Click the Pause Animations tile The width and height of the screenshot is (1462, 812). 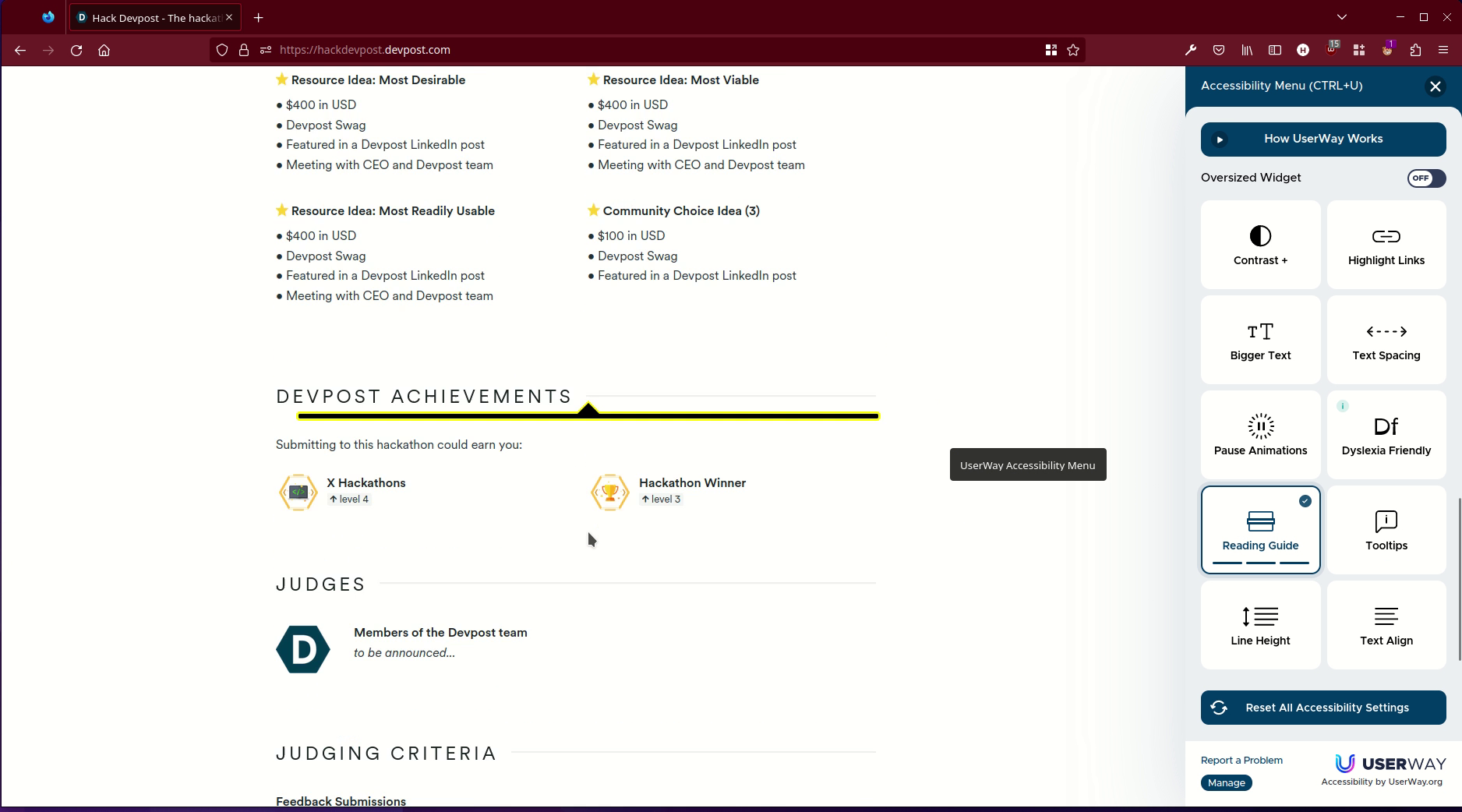pos(1260,435)
